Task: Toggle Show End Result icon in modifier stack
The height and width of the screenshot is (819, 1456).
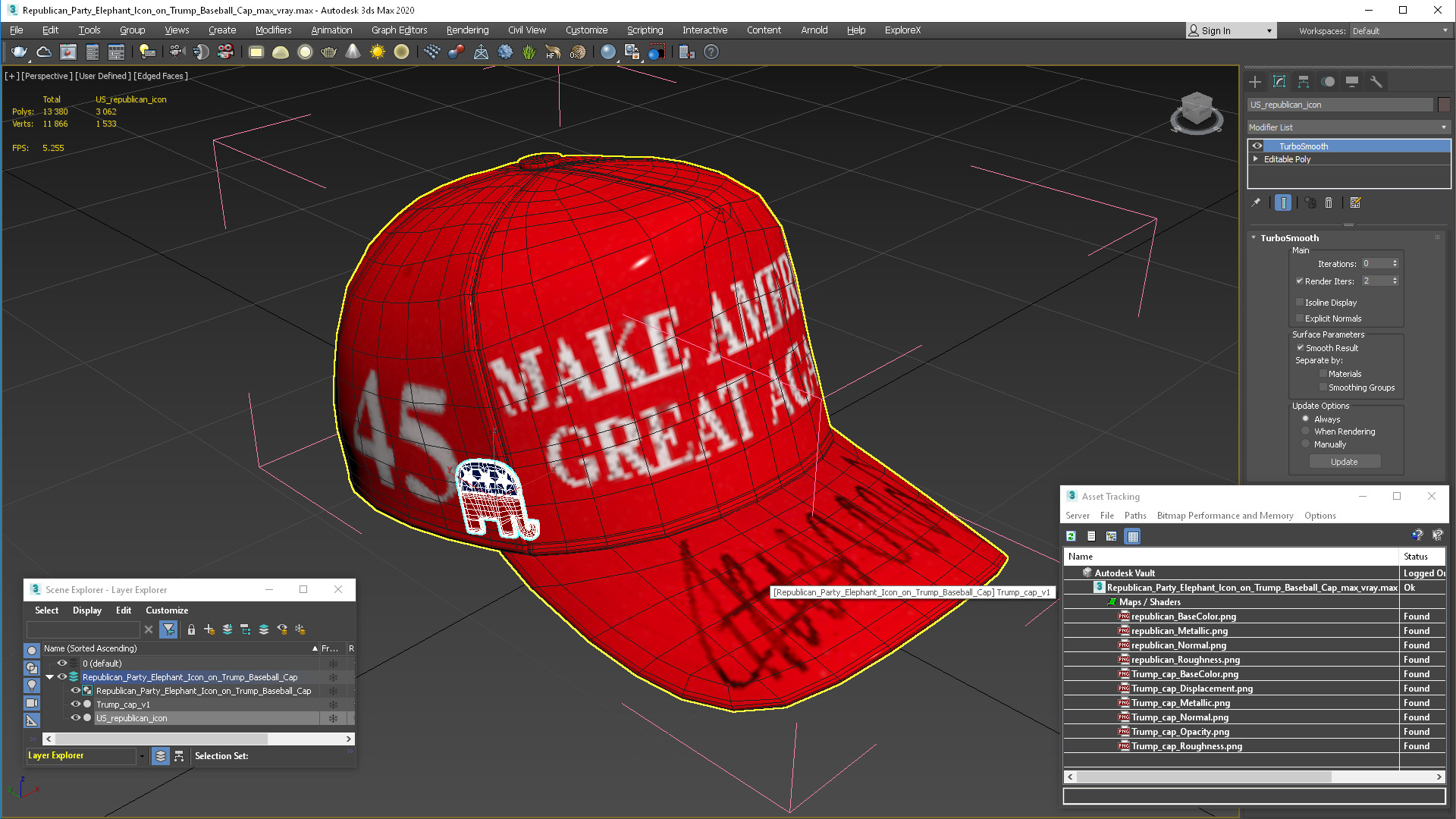Action: pos(1283,202)
